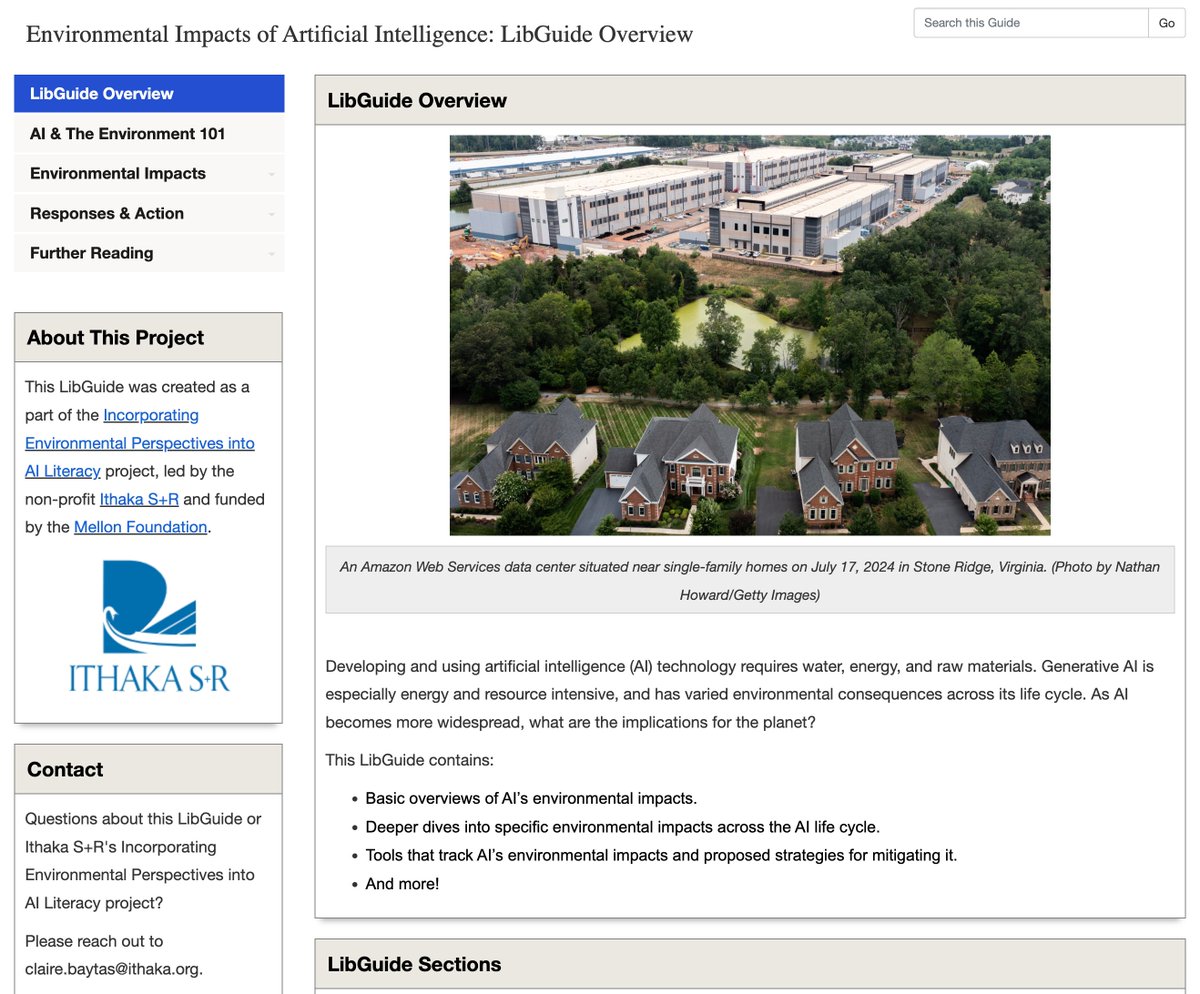Click bullet 'Deeper dives into specific environmental impacts'
Viewport: 1200px width, 994px height.
[x=622, y=827]
